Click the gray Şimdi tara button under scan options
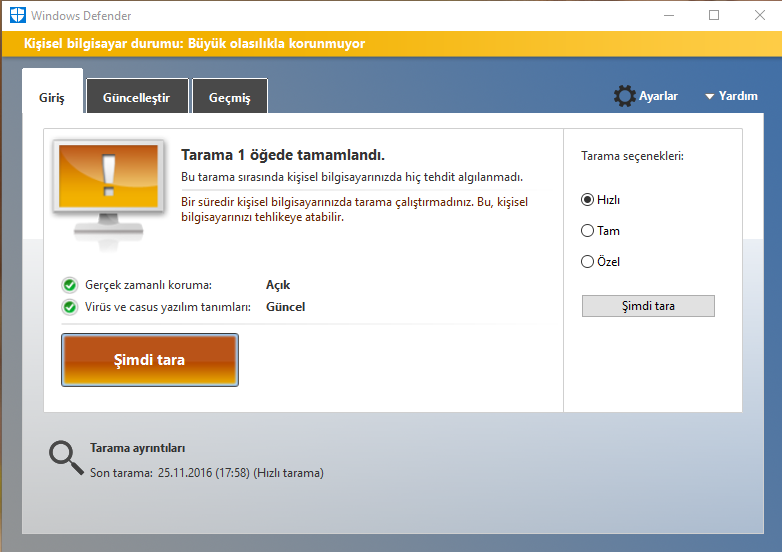782x552 pixels. pyautogui.click(x=648, y=306)
